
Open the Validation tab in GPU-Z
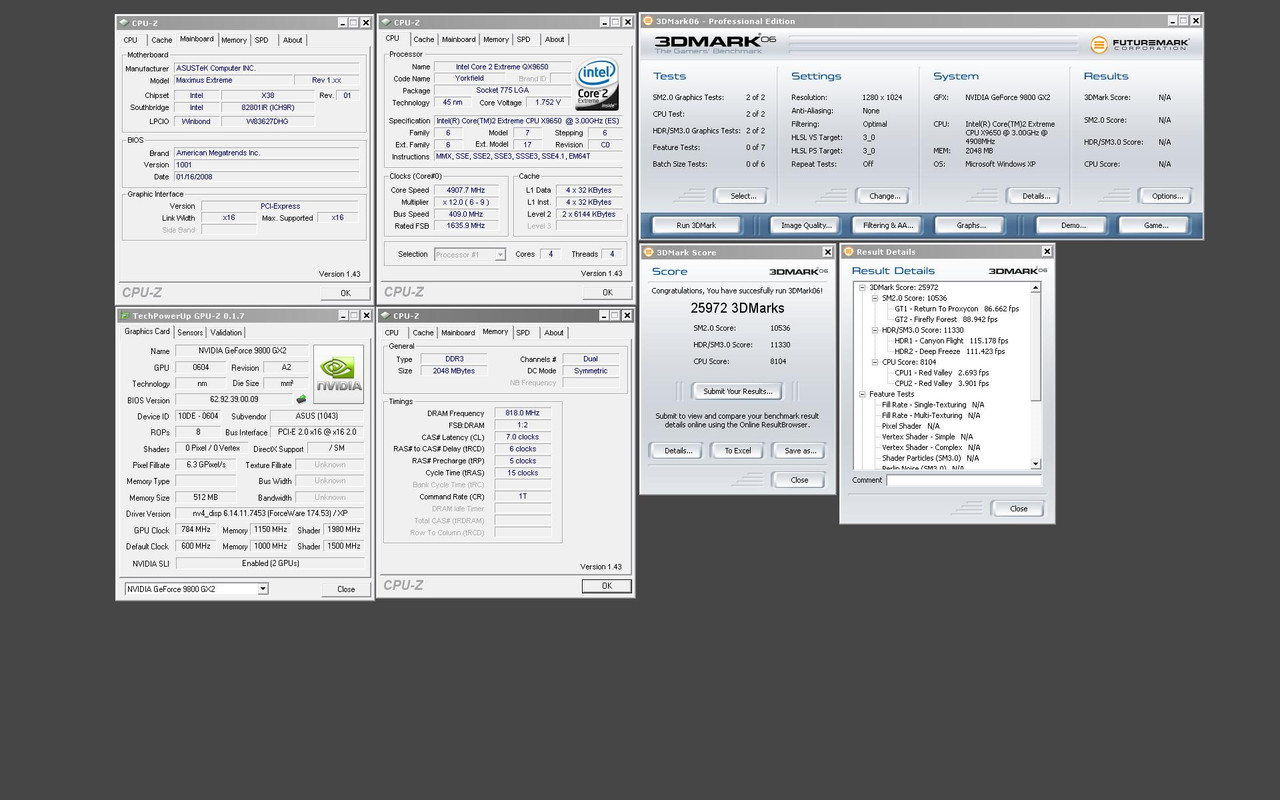pyautogui.click(x=226, y=332)
